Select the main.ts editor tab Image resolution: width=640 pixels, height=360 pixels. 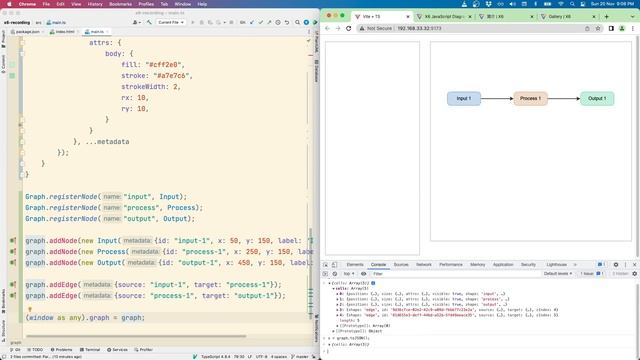96,31
